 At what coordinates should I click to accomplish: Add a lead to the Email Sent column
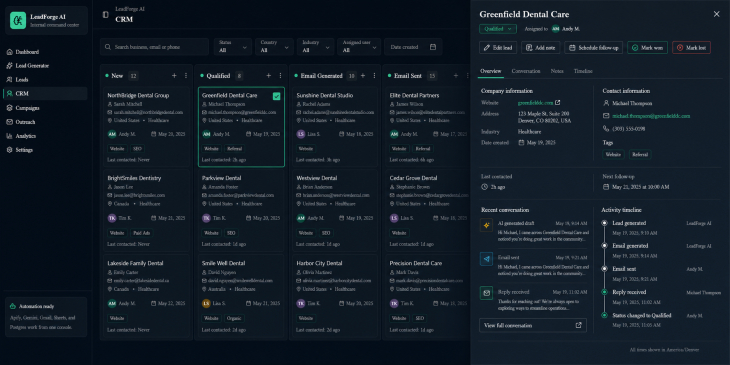click(456, 75)
